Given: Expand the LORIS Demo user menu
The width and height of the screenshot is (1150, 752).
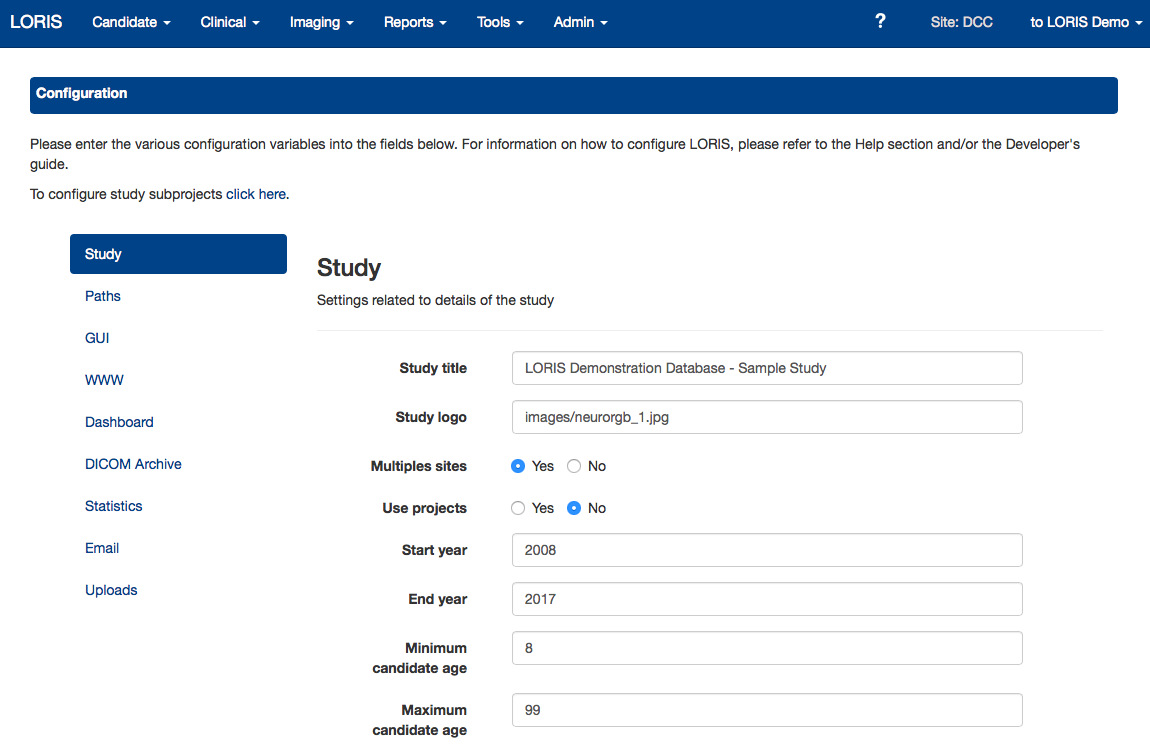Looking at the screenshot, I should [1085, 22].
